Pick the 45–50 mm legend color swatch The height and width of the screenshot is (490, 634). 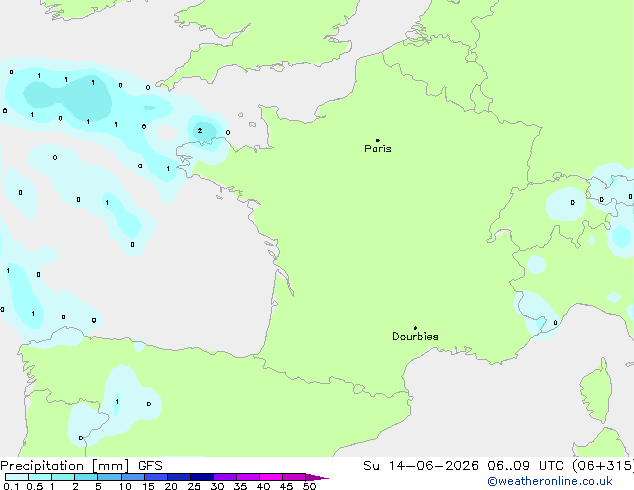point(294,477)
